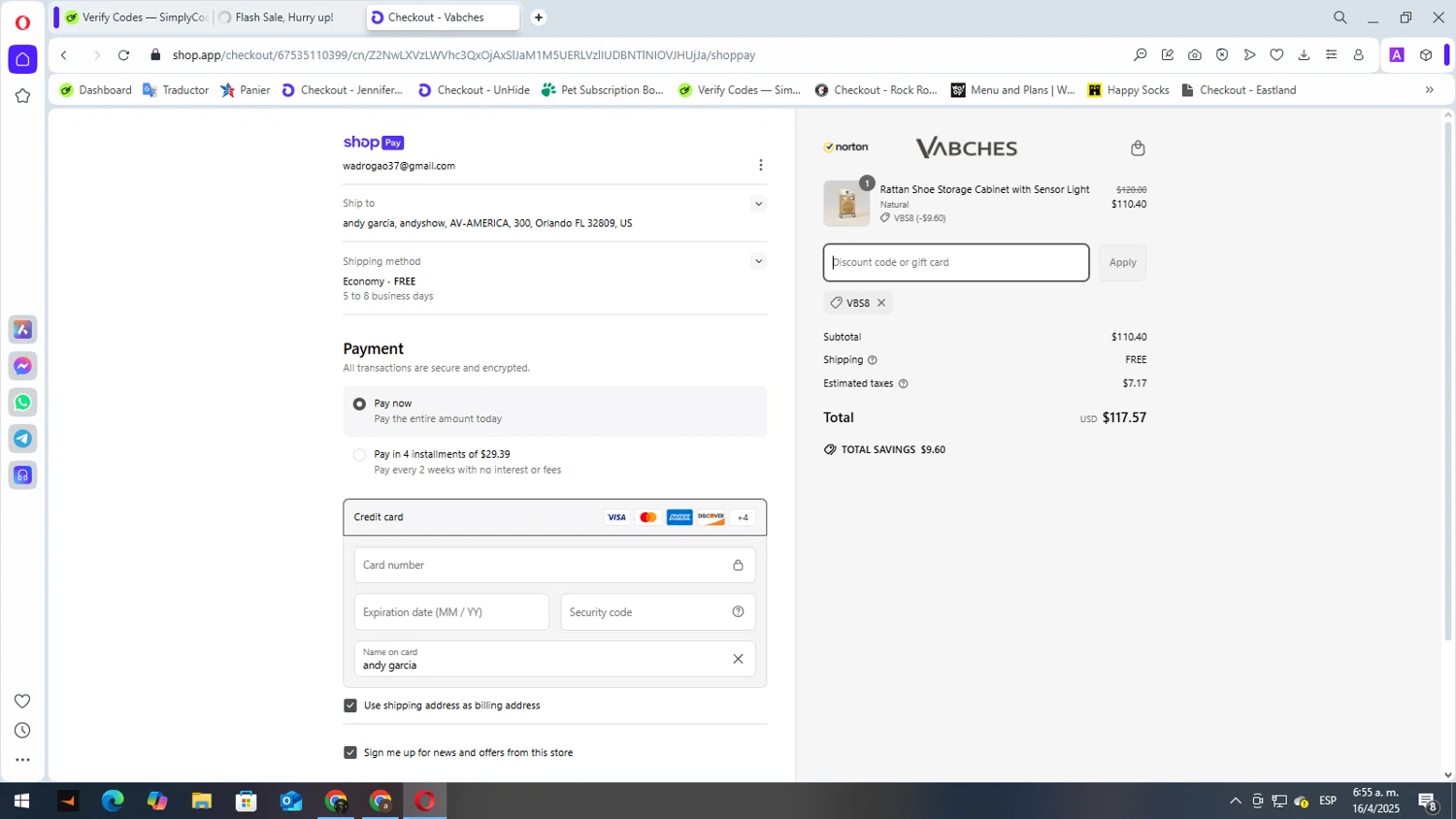
Task: Open sidebar three-dot settings
Action: click(22, 760)
